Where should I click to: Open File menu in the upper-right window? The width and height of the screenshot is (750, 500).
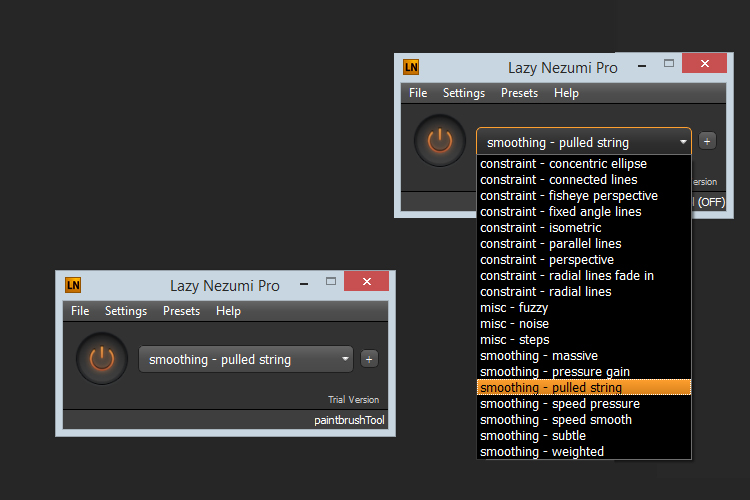[x=418, y=93]
